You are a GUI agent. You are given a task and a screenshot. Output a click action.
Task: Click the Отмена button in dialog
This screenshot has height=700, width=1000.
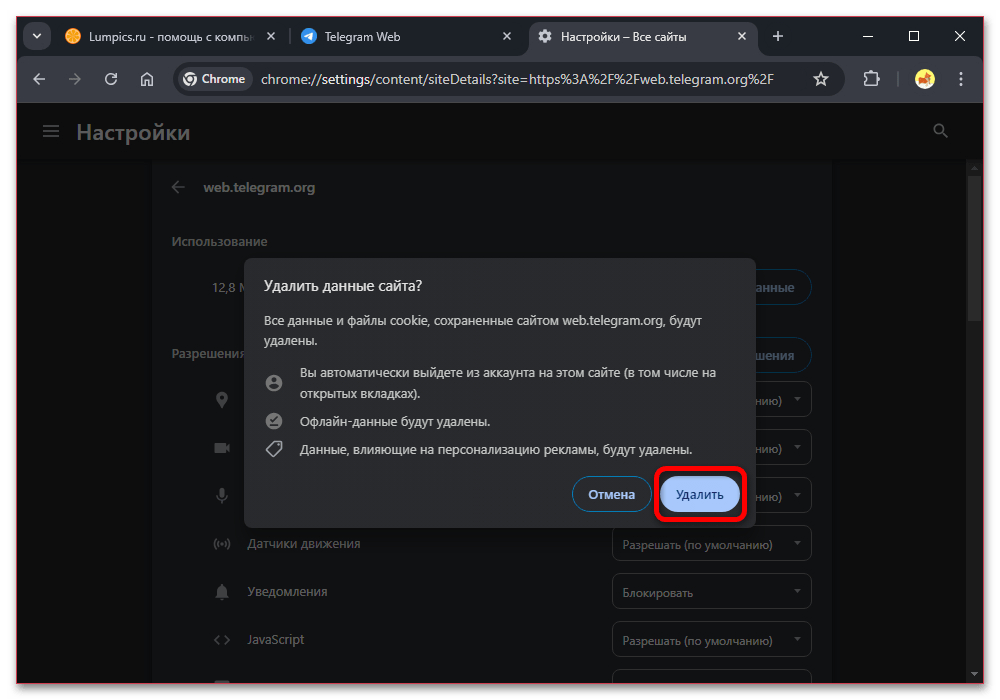click(611, 495)
